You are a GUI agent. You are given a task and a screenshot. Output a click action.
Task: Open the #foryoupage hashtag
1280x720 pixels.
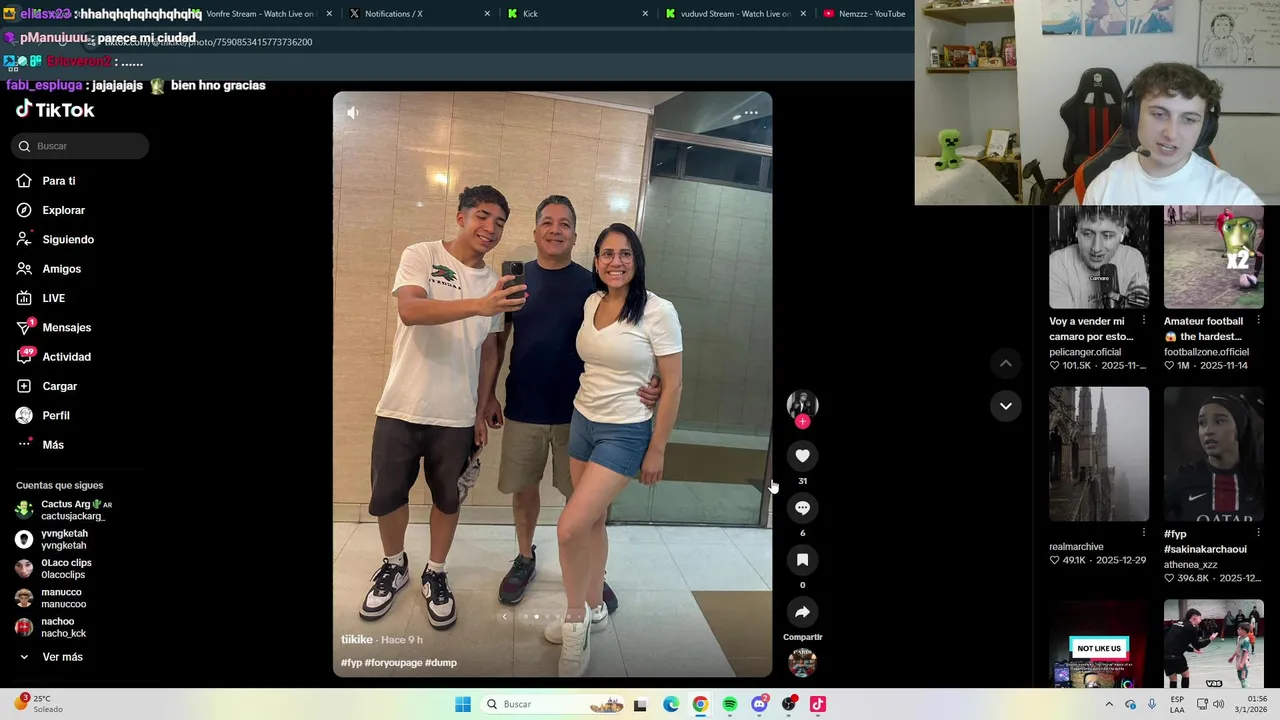pos(393,663)
